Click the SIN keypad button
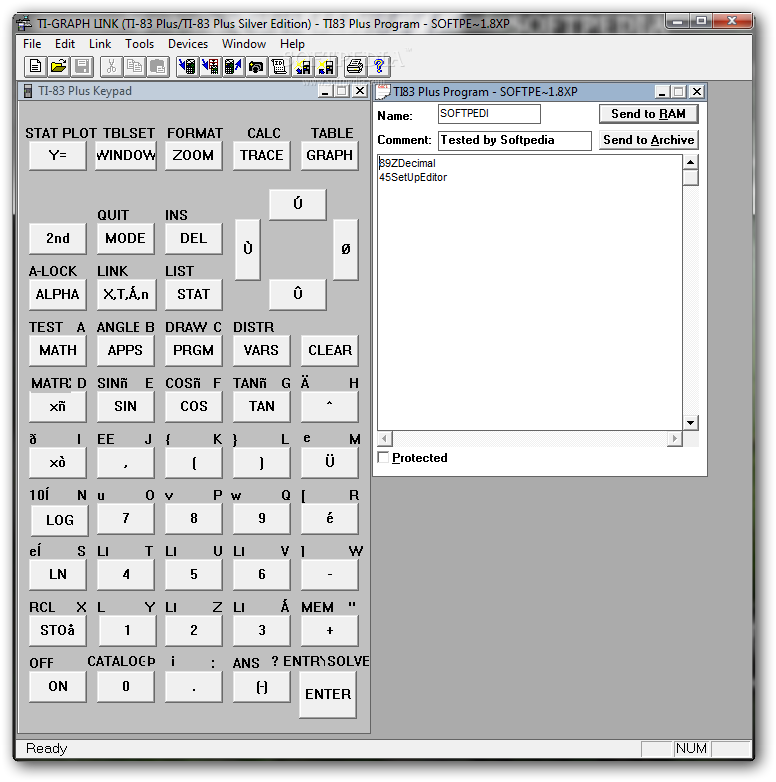This screenshot has height=782, width=776. pos(125,406)
